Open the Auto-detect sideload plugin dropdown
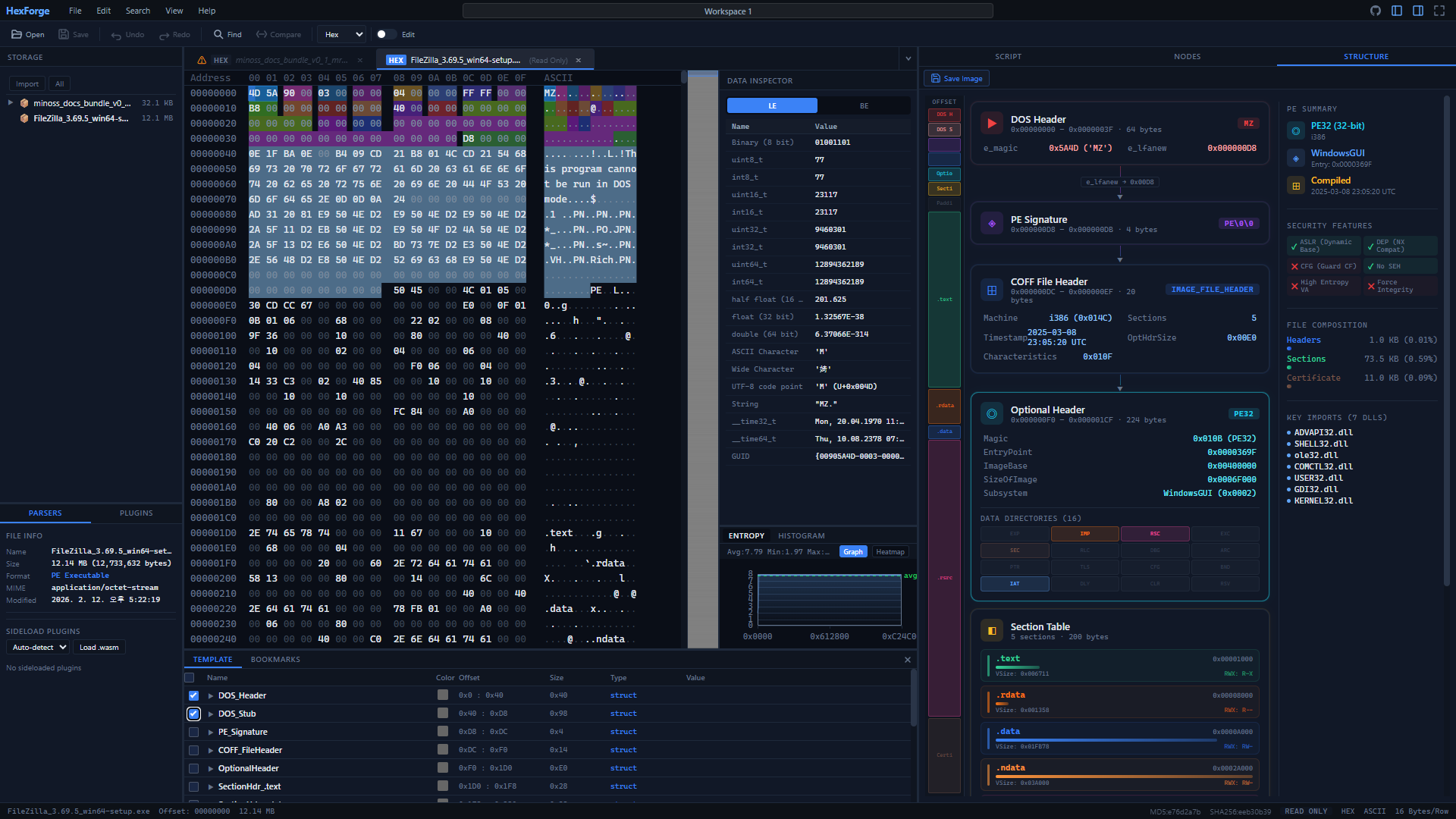 [37, 647]
